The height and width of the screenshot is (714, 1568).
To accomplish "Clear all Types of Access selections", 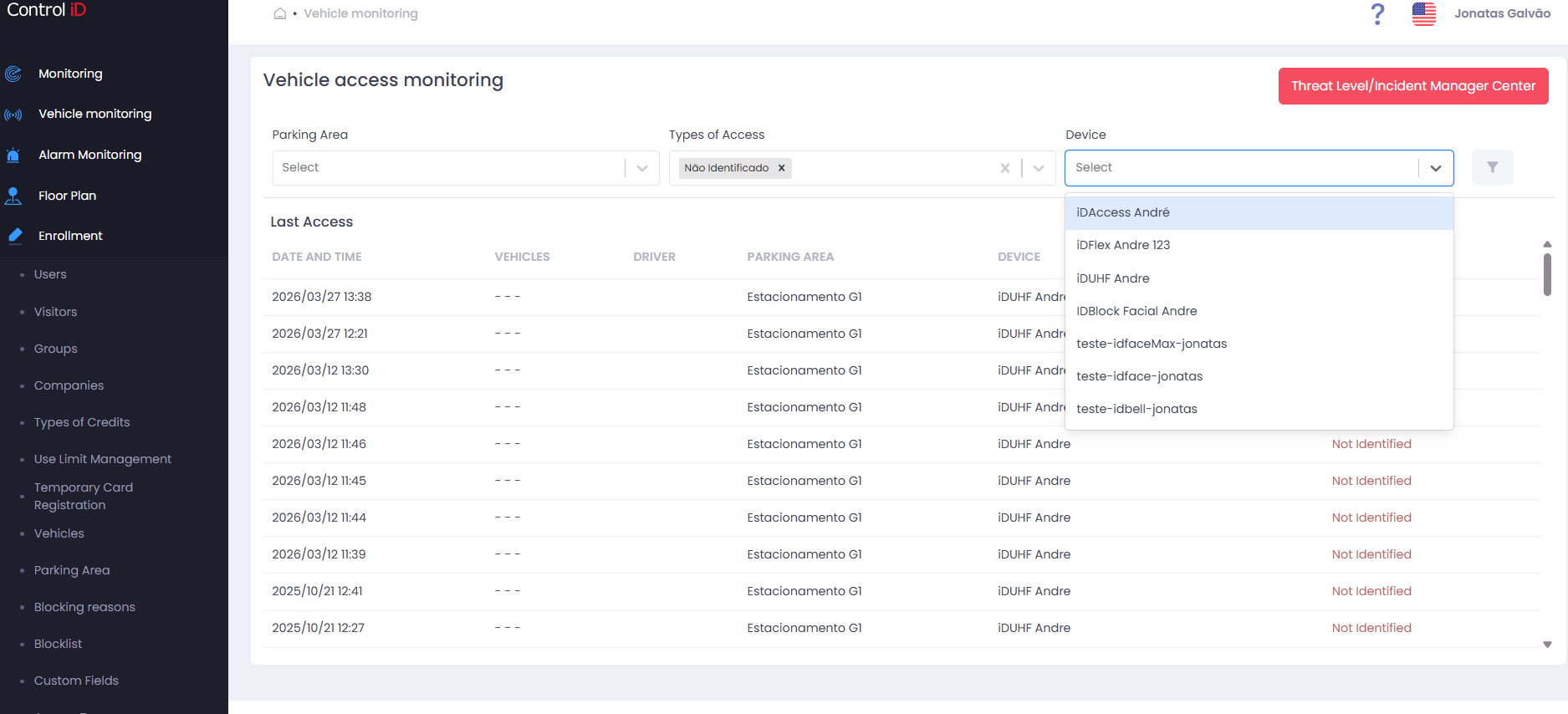I will click(x=1005, y=168).
